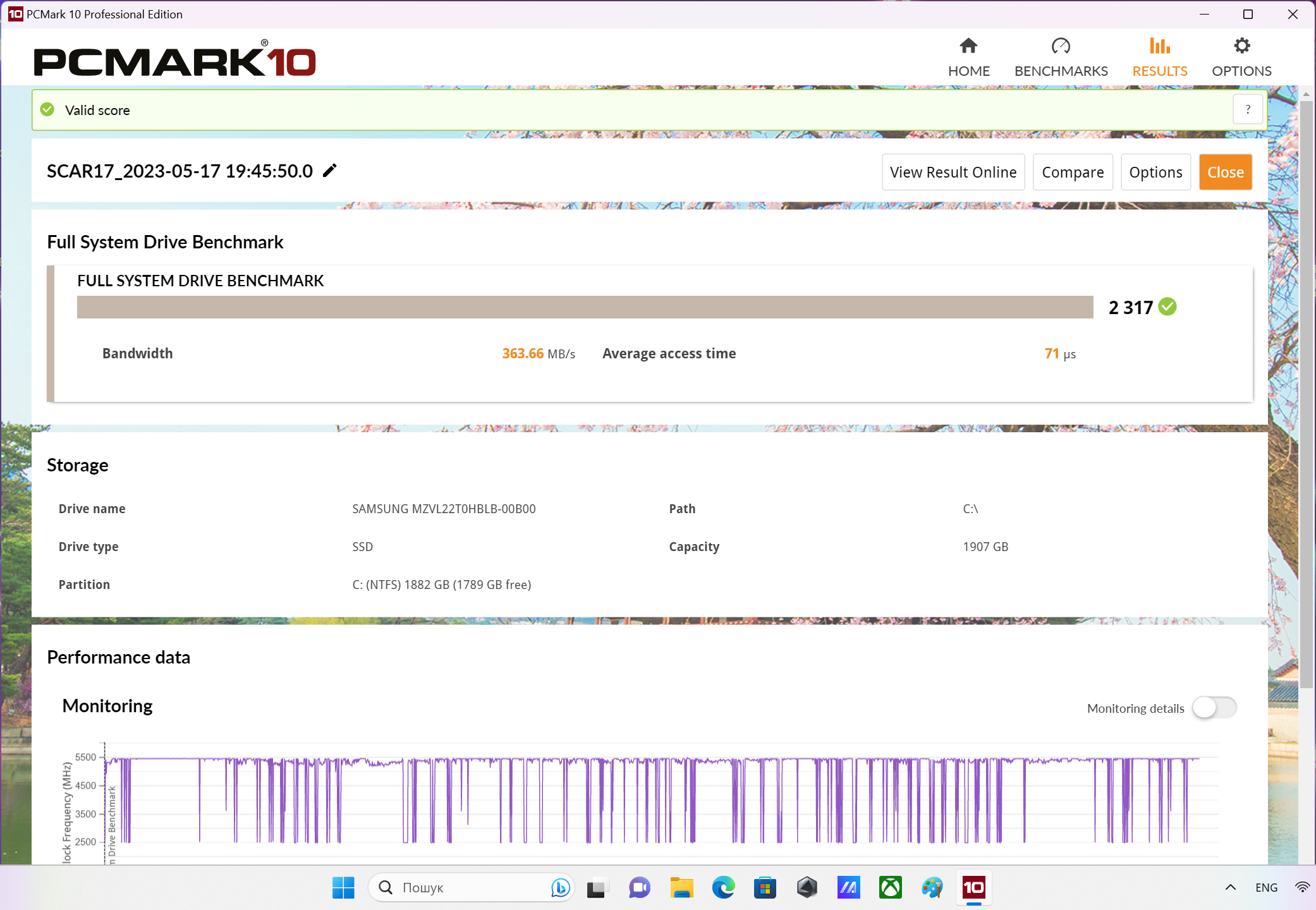Image resolution: width=1316 pixels, height=910 pixels.
Task: Select the Results bar chart icon
Action: 1159,46
